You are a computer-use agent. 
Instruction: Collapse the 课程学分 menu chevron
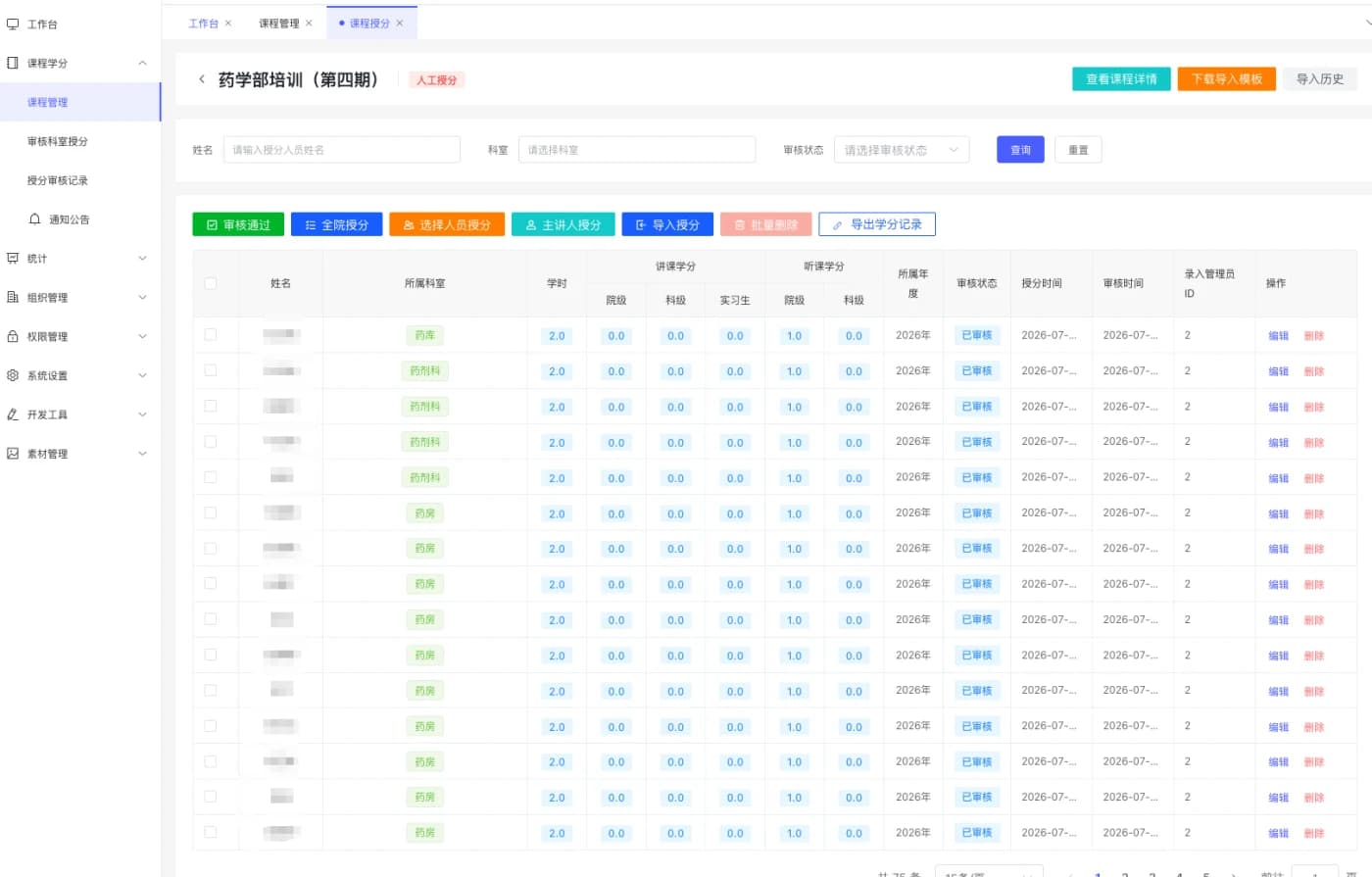pos(143,63)
